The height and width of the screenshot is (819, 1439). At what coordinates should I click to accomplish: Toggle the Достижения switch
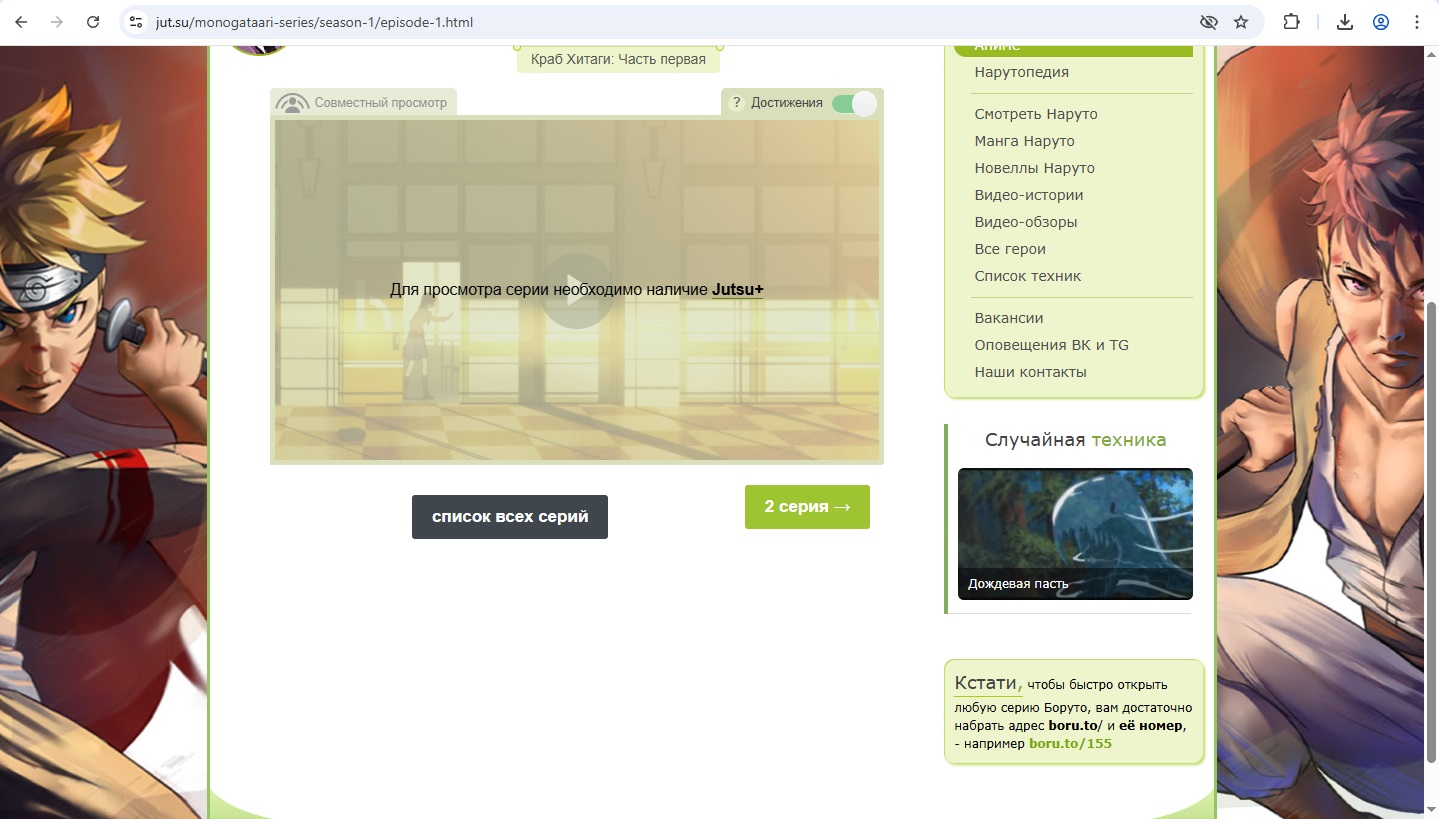854,103
